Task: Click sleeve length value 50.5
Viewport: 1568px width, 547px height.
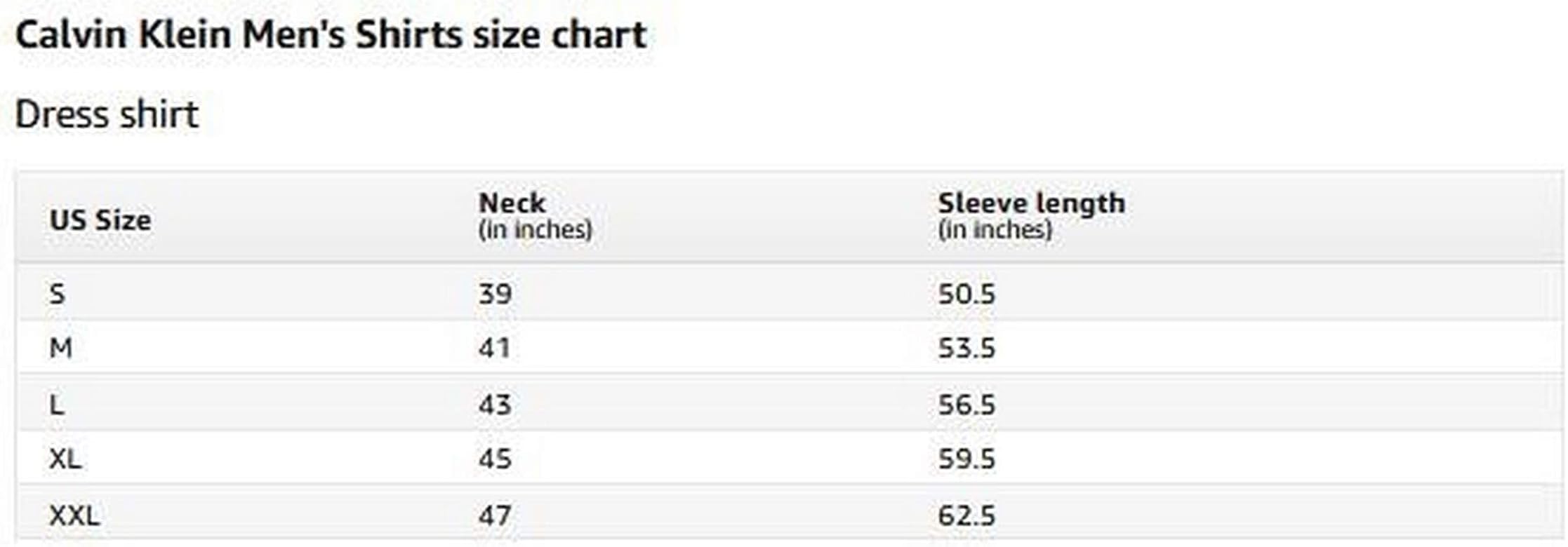Action: click(966, 294)
